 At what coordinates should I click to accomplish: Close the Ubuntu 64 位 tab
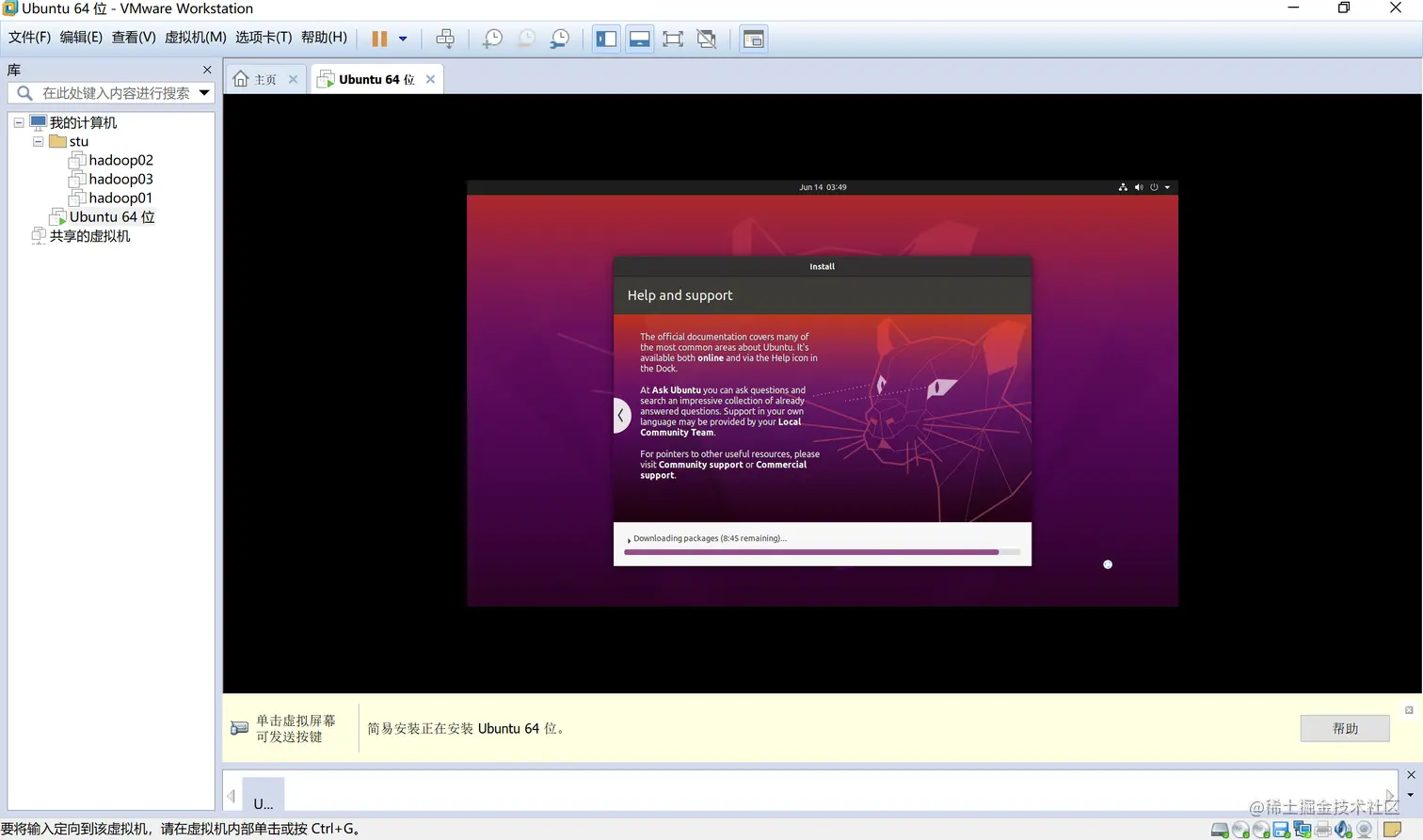[431, 79]
